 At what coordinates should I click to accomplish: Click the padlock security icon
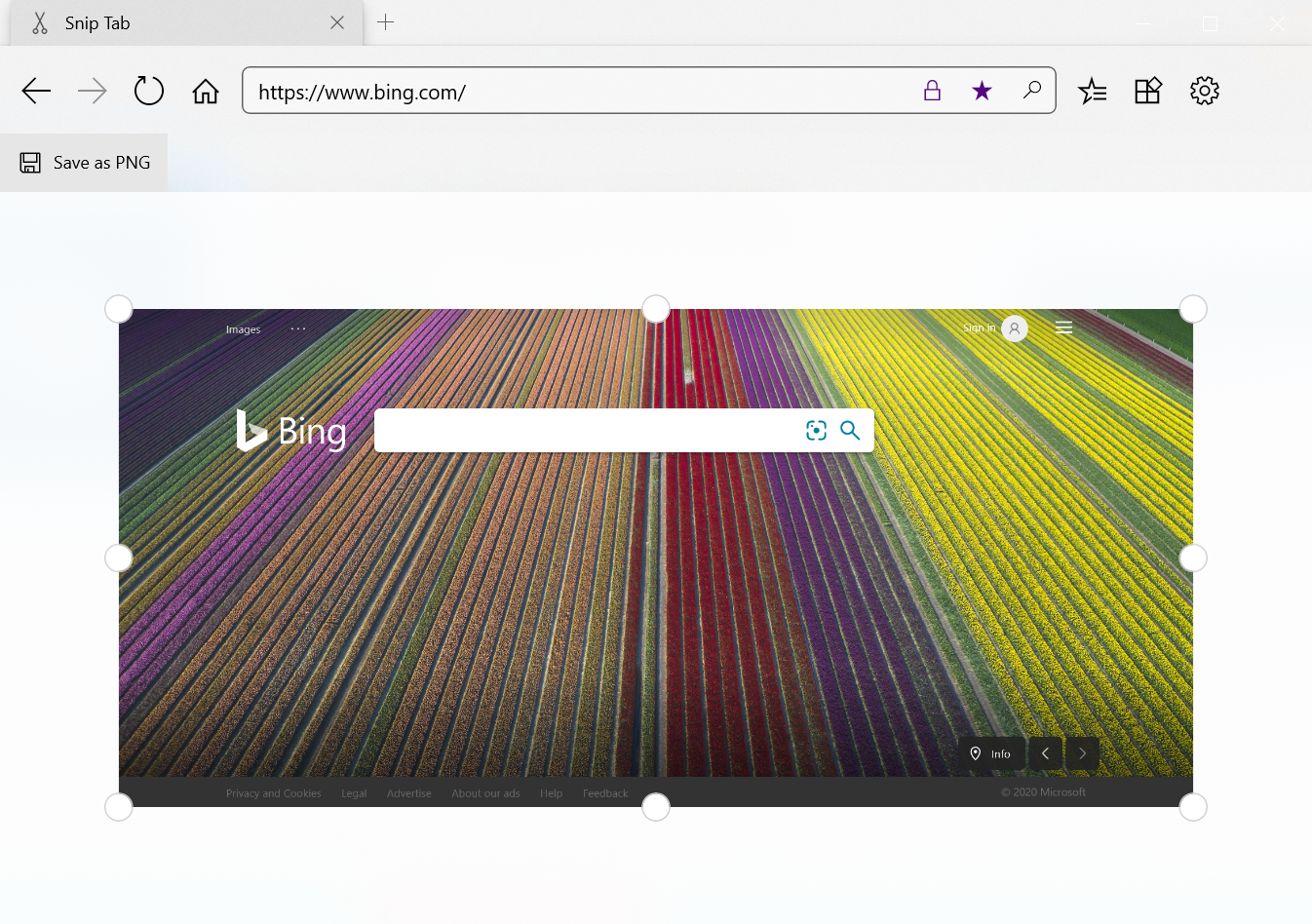[932, 91]
